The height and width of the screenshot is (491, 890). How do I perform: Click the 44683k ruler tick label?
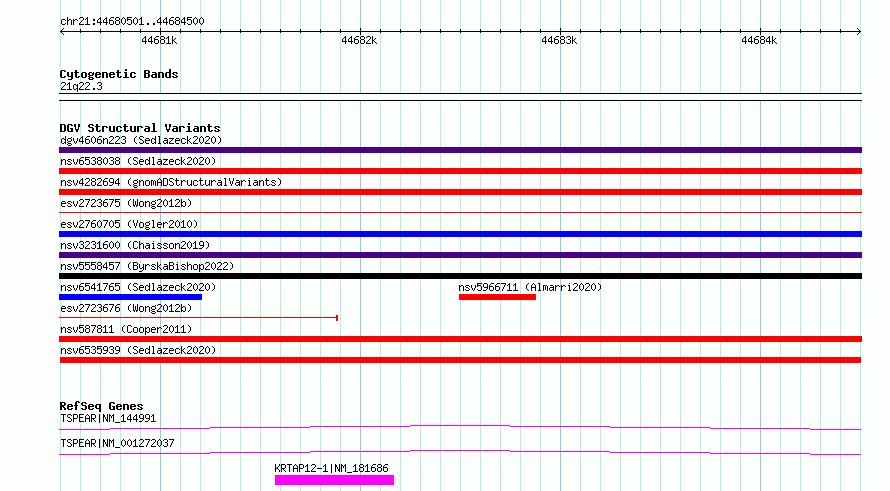[x=559, y=40]
